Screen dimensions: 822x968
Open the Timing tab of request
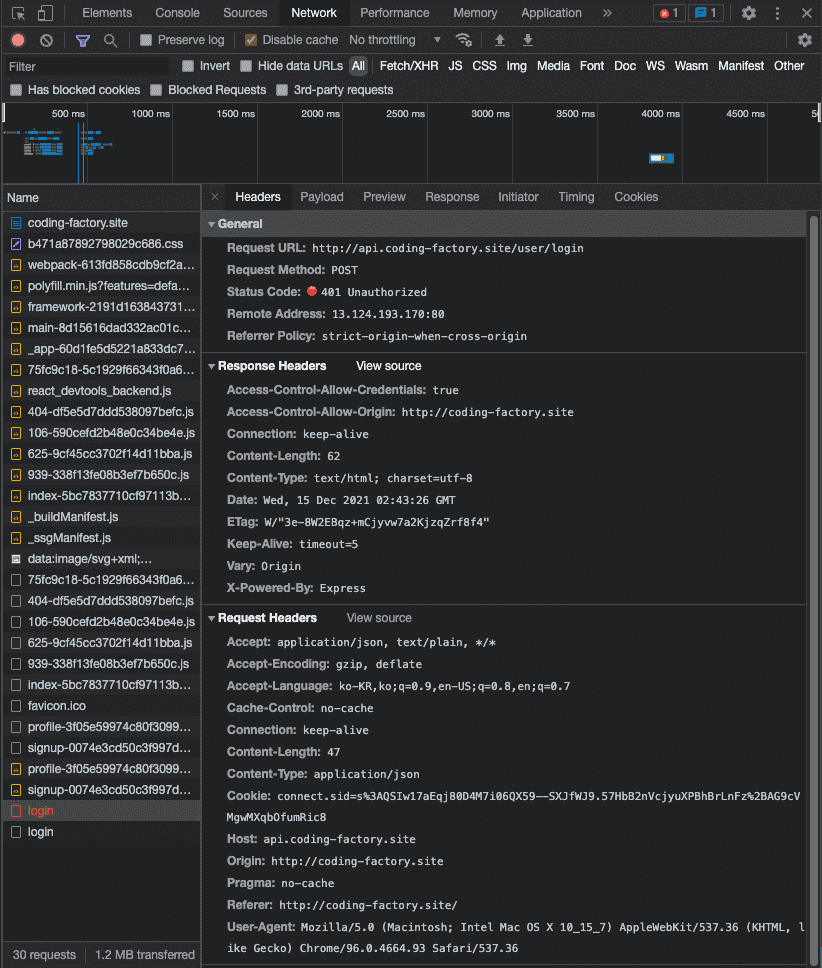click(576, 197)
